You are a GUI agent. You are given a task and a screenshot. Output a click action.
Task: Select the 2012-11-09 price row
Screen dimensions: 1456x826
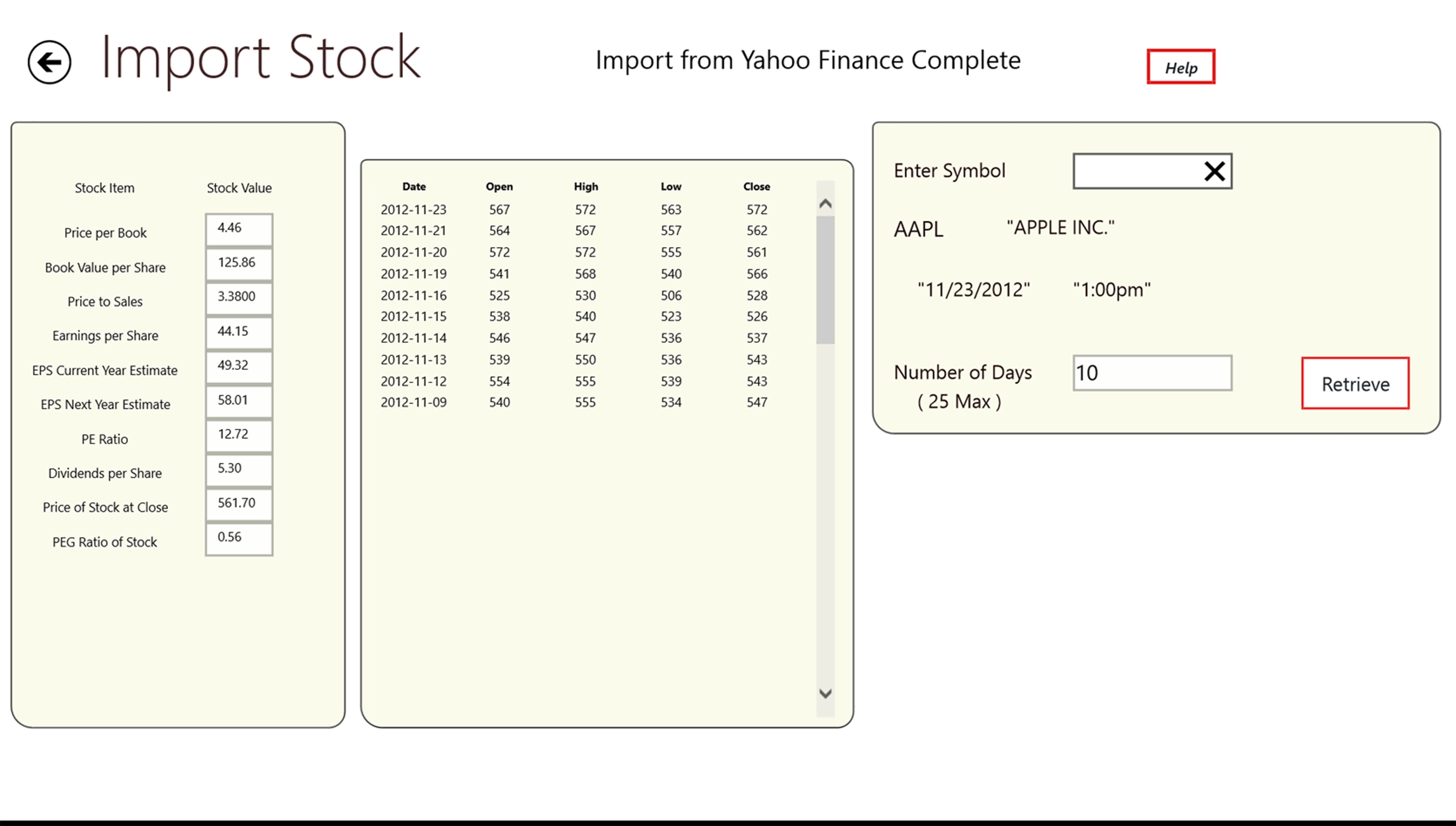click(x=573, y=402)
